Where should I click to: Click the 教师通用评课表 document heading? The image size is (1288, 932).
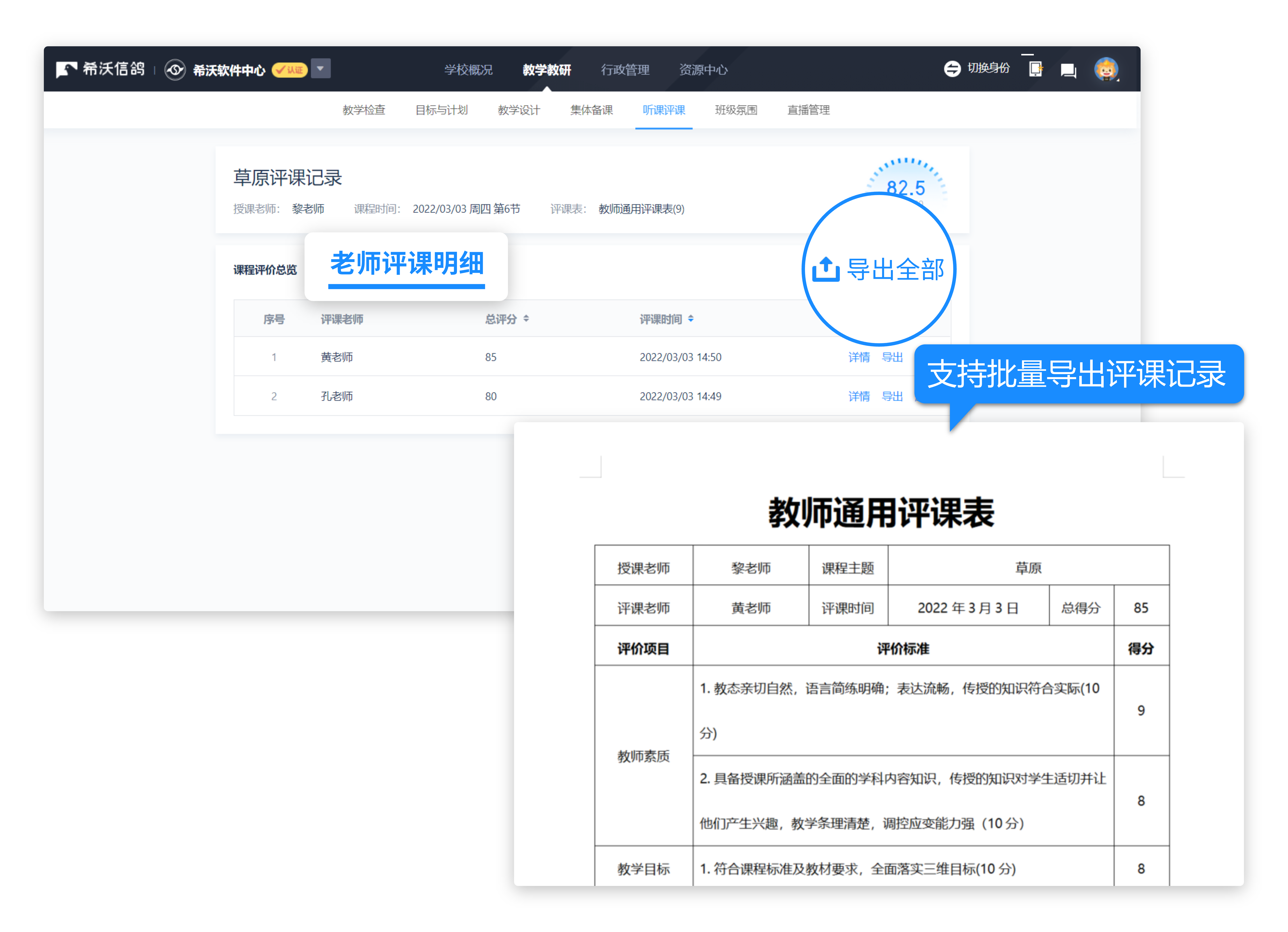881,513
